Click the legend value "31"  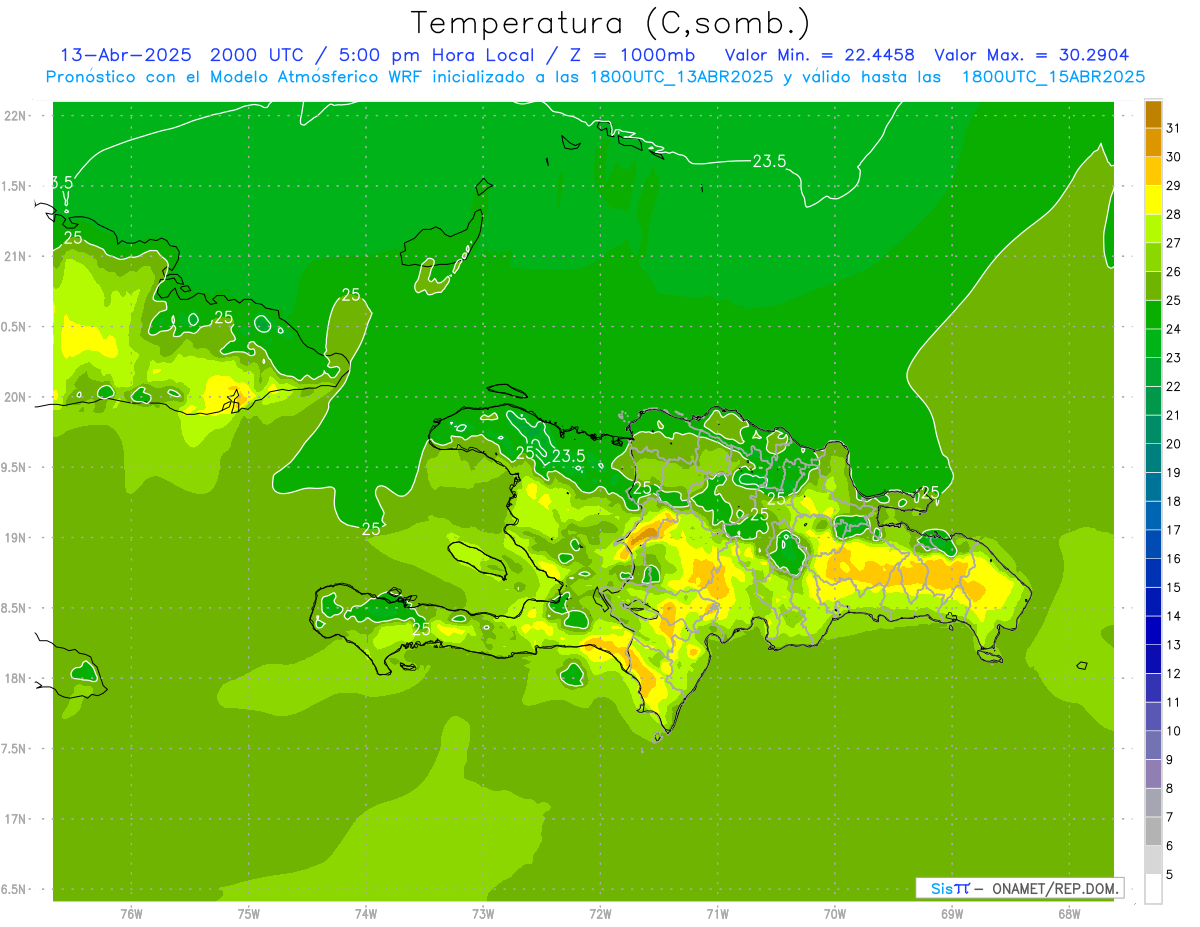[x=1173, y=128]
